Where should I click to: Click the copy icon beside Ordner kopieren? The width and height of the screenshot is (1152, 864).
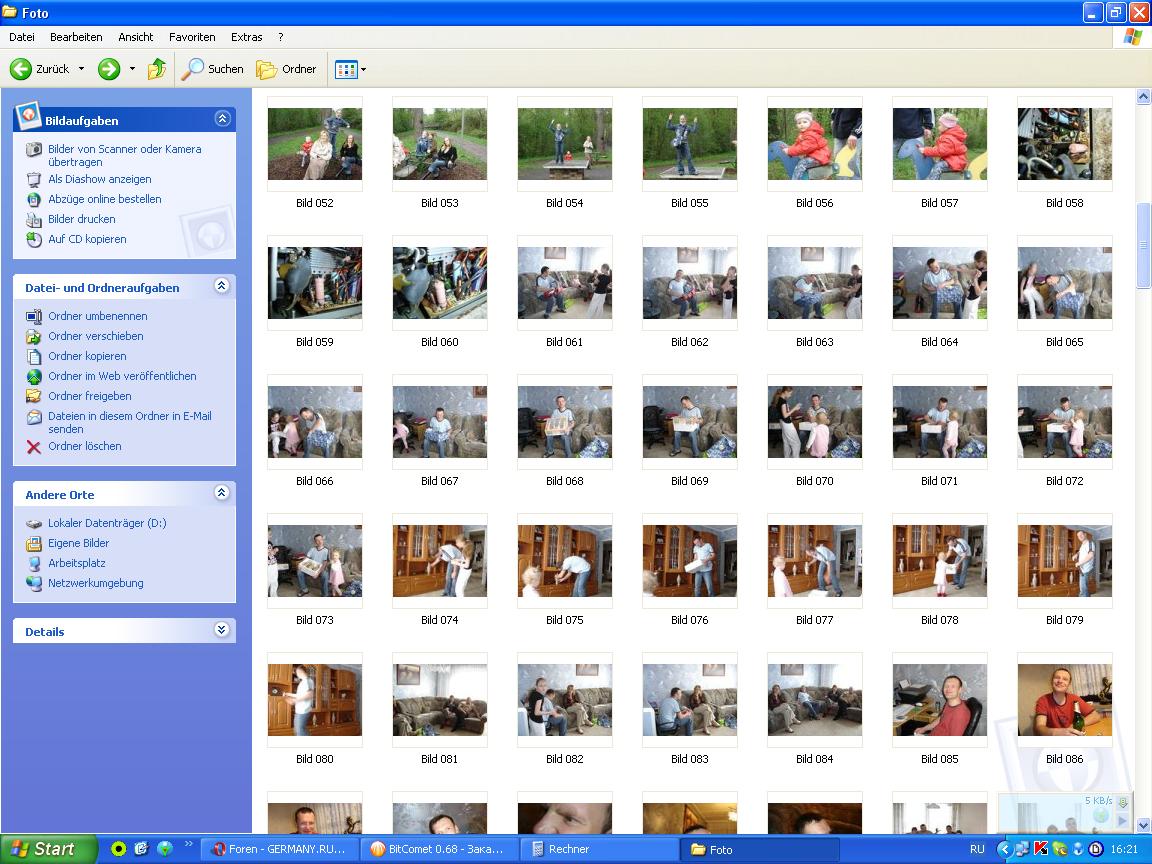click(x=34, y=356)
